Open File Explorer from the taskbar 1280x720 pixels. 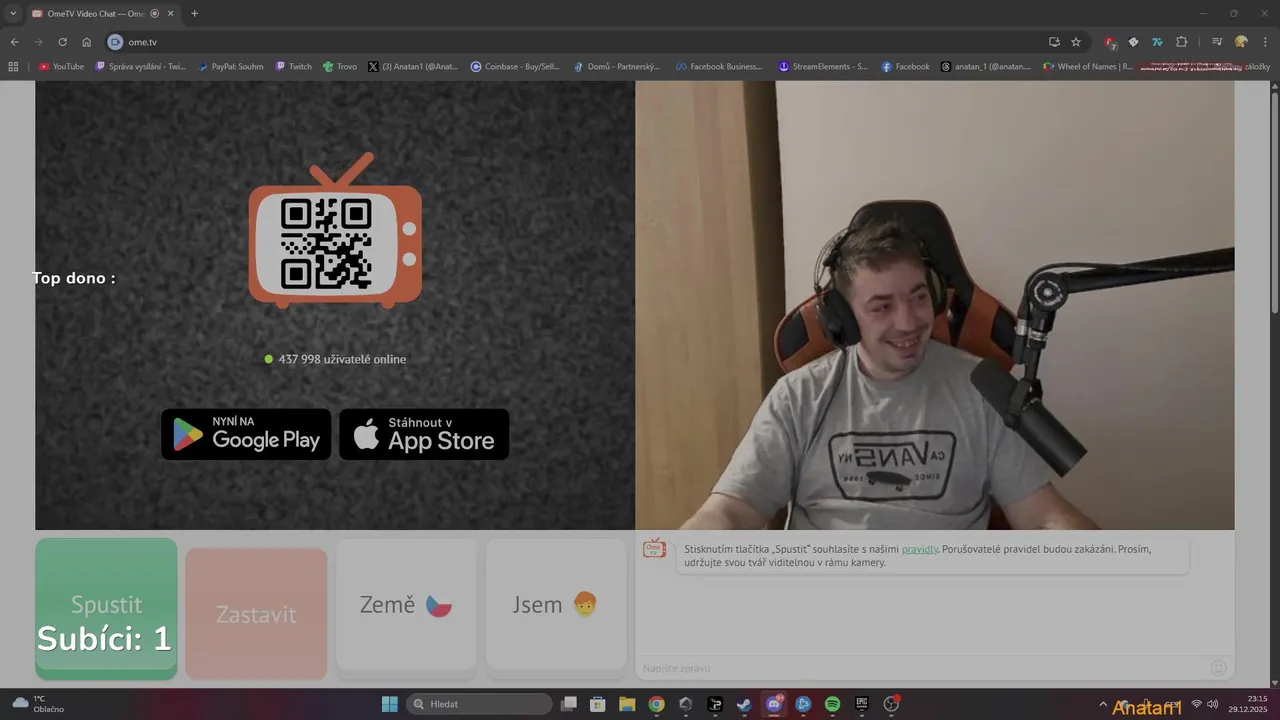tap(627, 704)
